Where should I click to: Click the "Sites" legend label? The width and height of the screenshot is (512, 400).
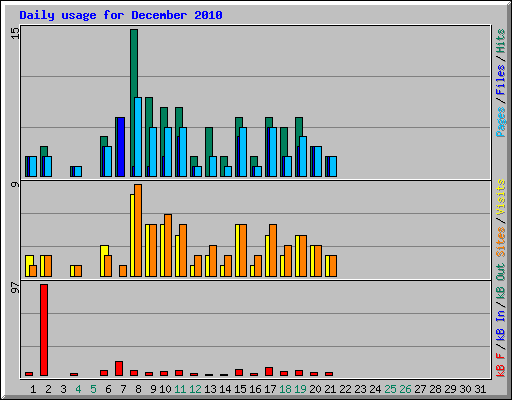pos(500,242)
